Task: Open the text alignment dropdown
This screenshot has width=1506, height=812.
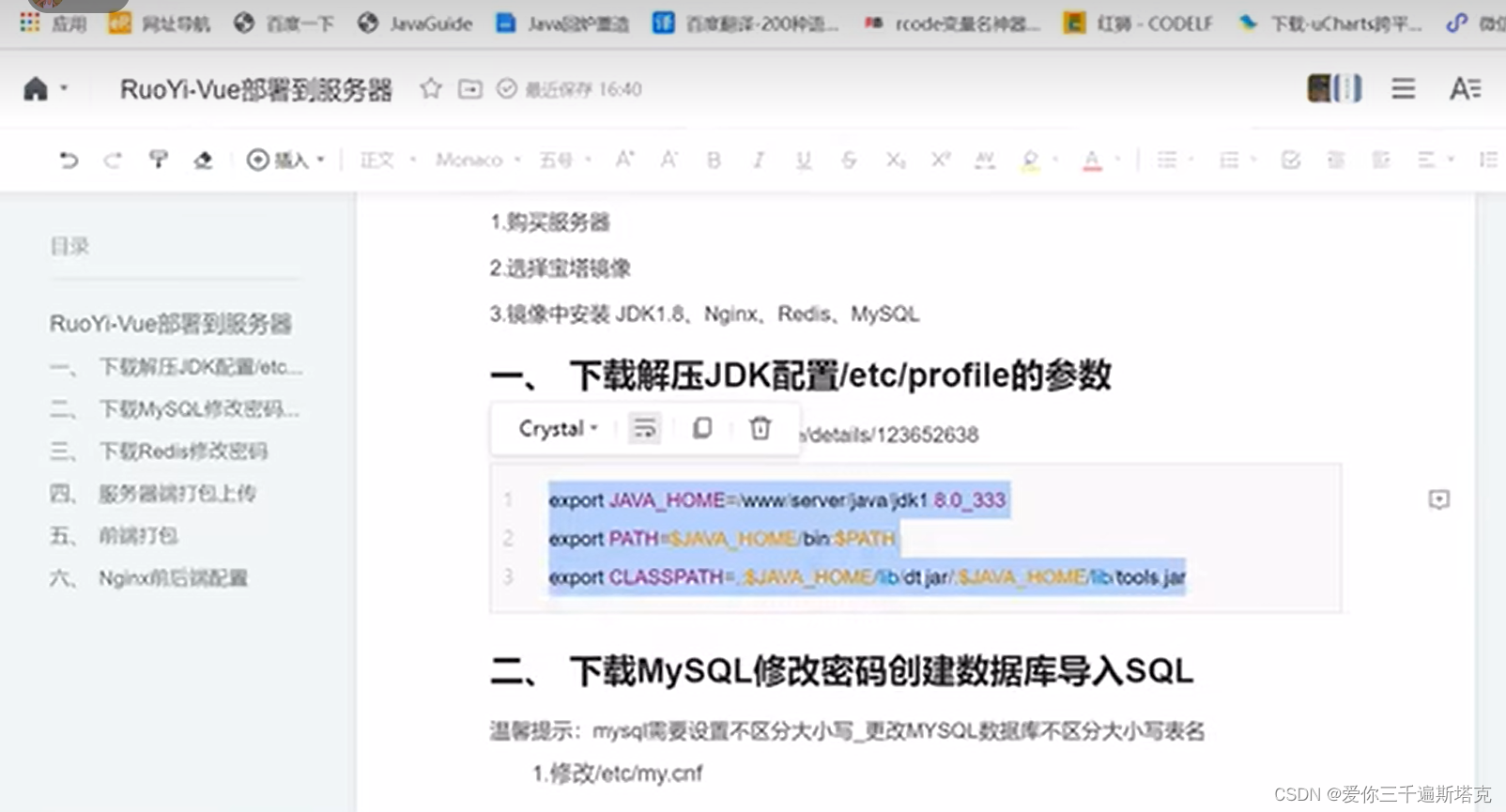Action: click(x=1436, y=160)
